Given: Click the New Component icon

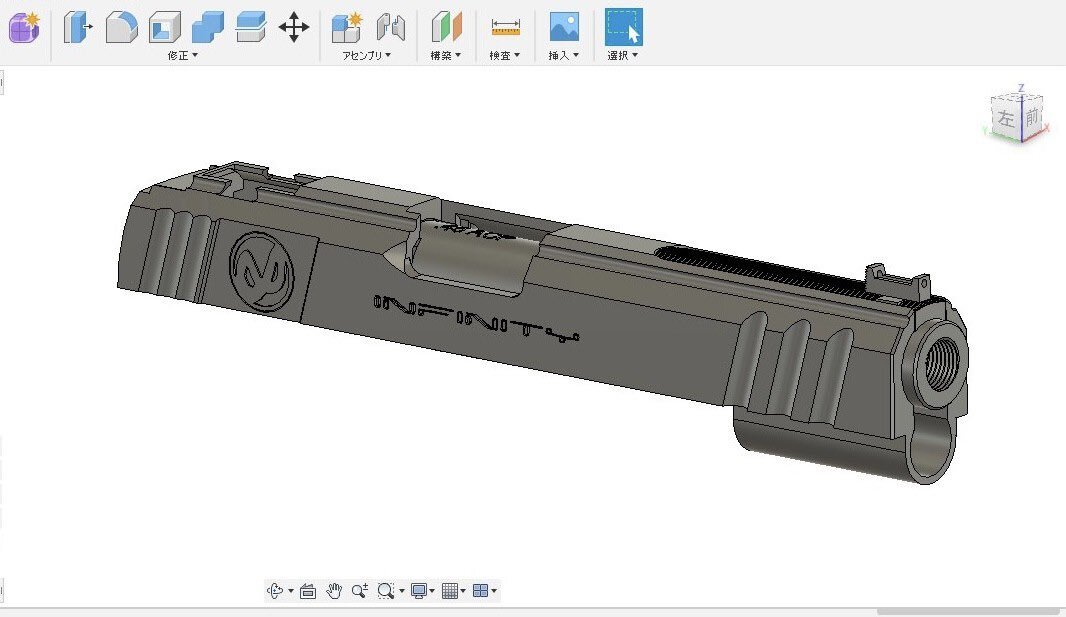Looking at the screenshot, I should 347,27.
